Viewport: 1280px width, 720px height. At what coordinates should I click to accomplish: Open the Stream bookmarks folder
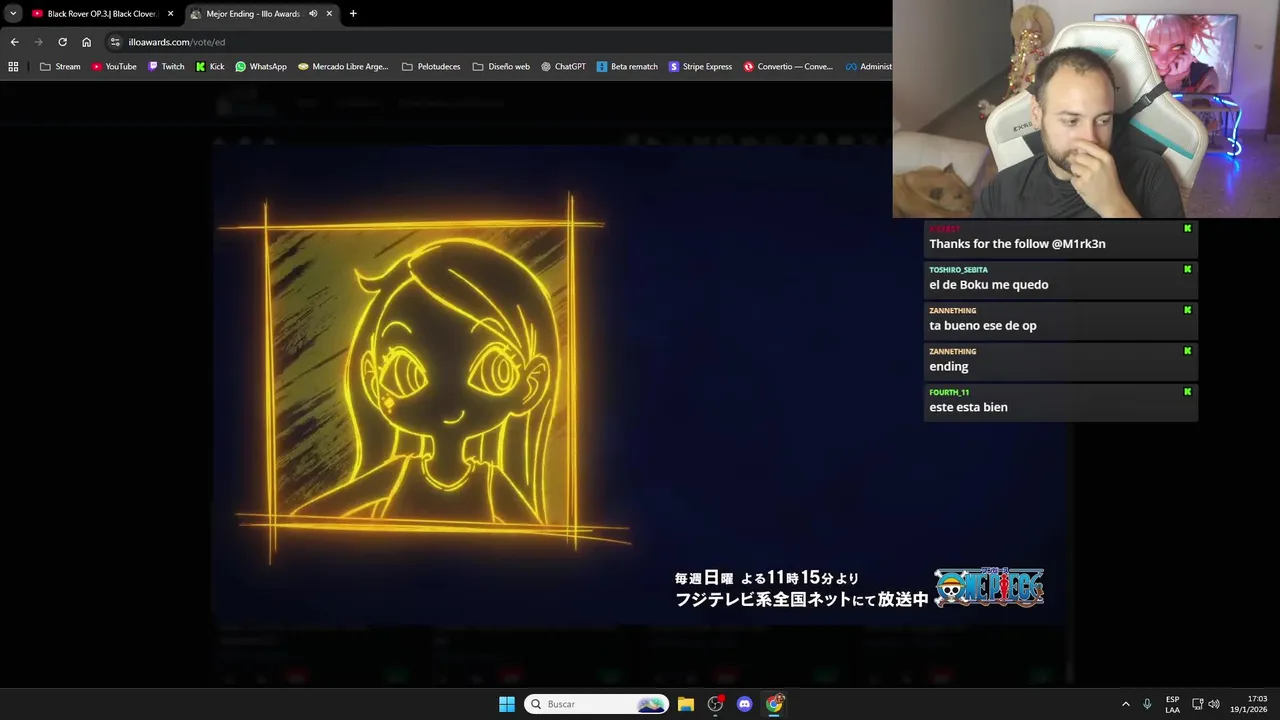tap(60, 67)
